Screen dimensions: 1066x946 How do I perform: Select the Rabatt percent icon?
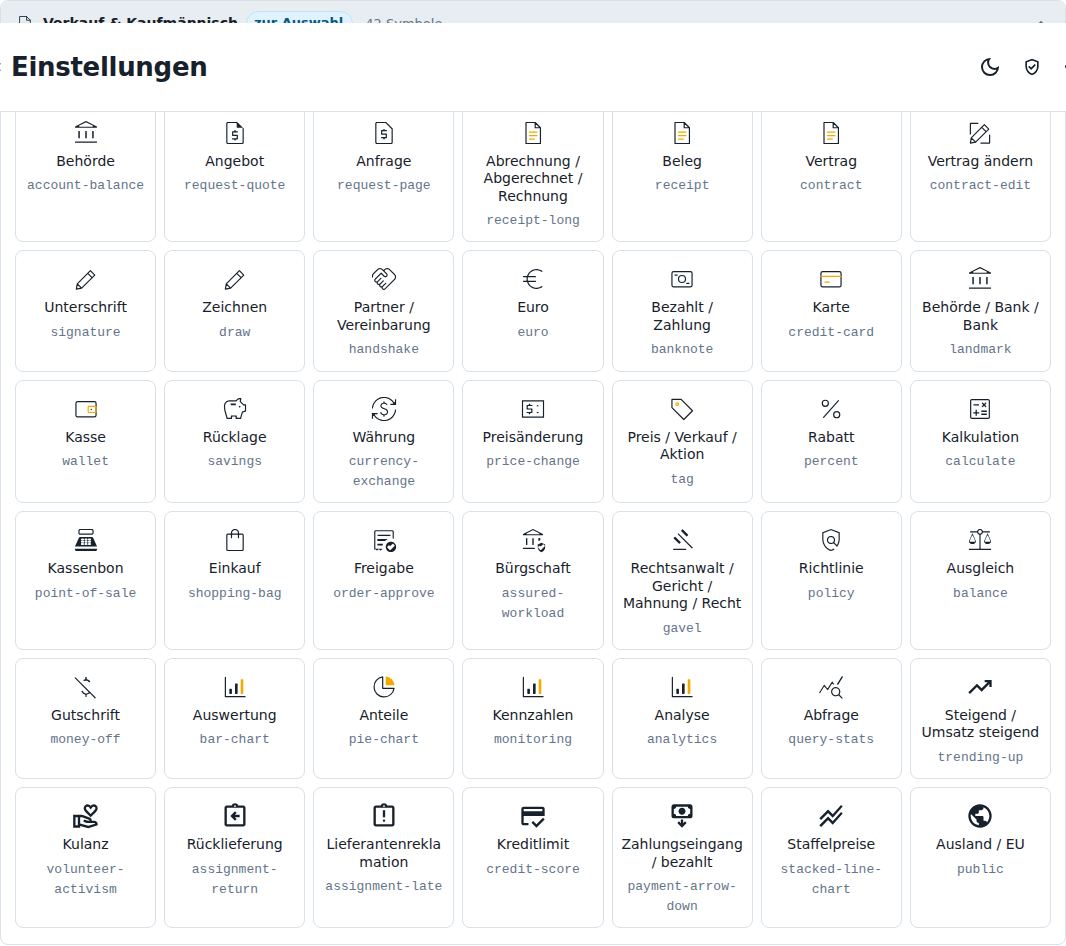tap(831, 409)
